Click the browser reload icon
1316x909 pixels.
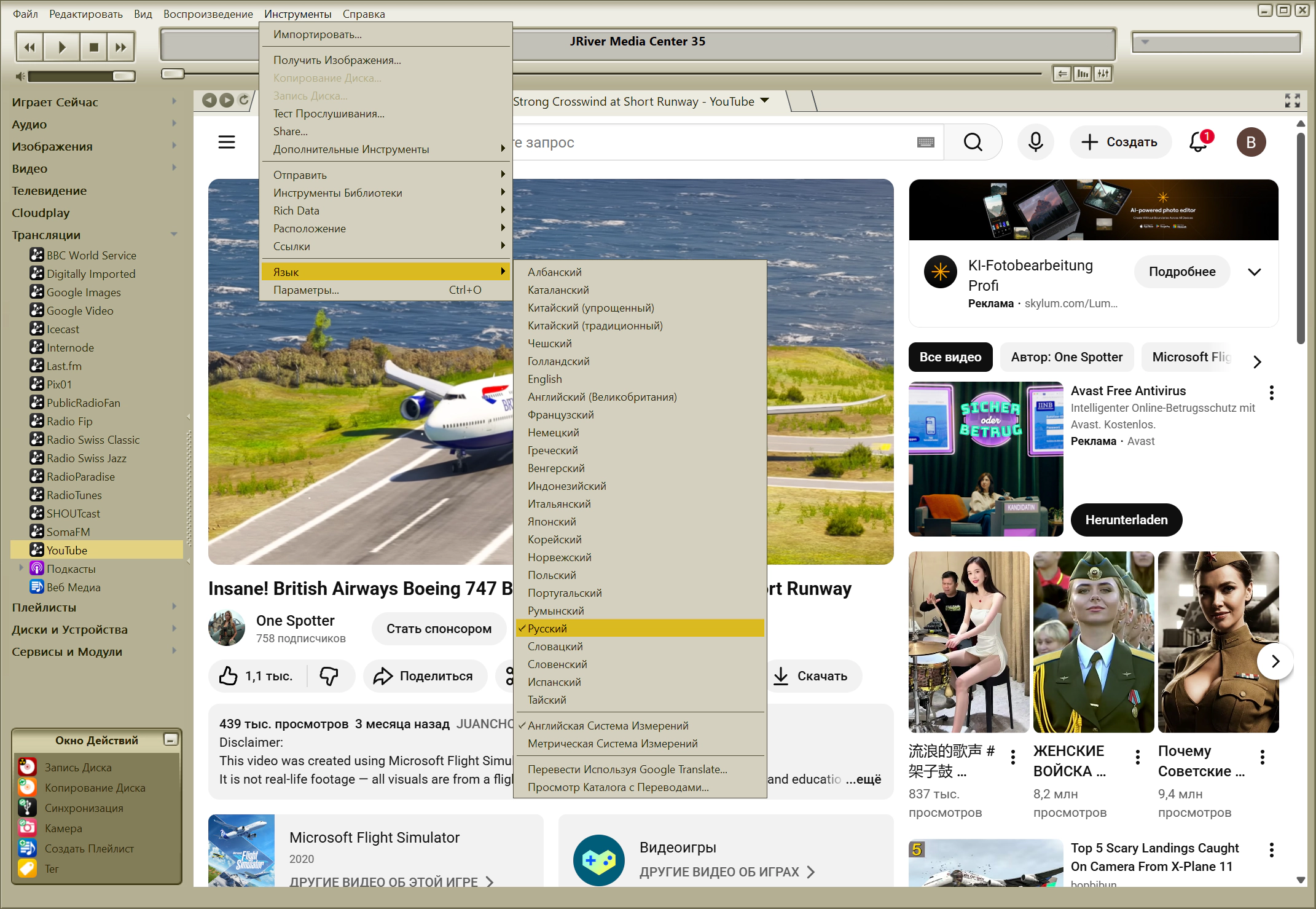tap(244, 100)
